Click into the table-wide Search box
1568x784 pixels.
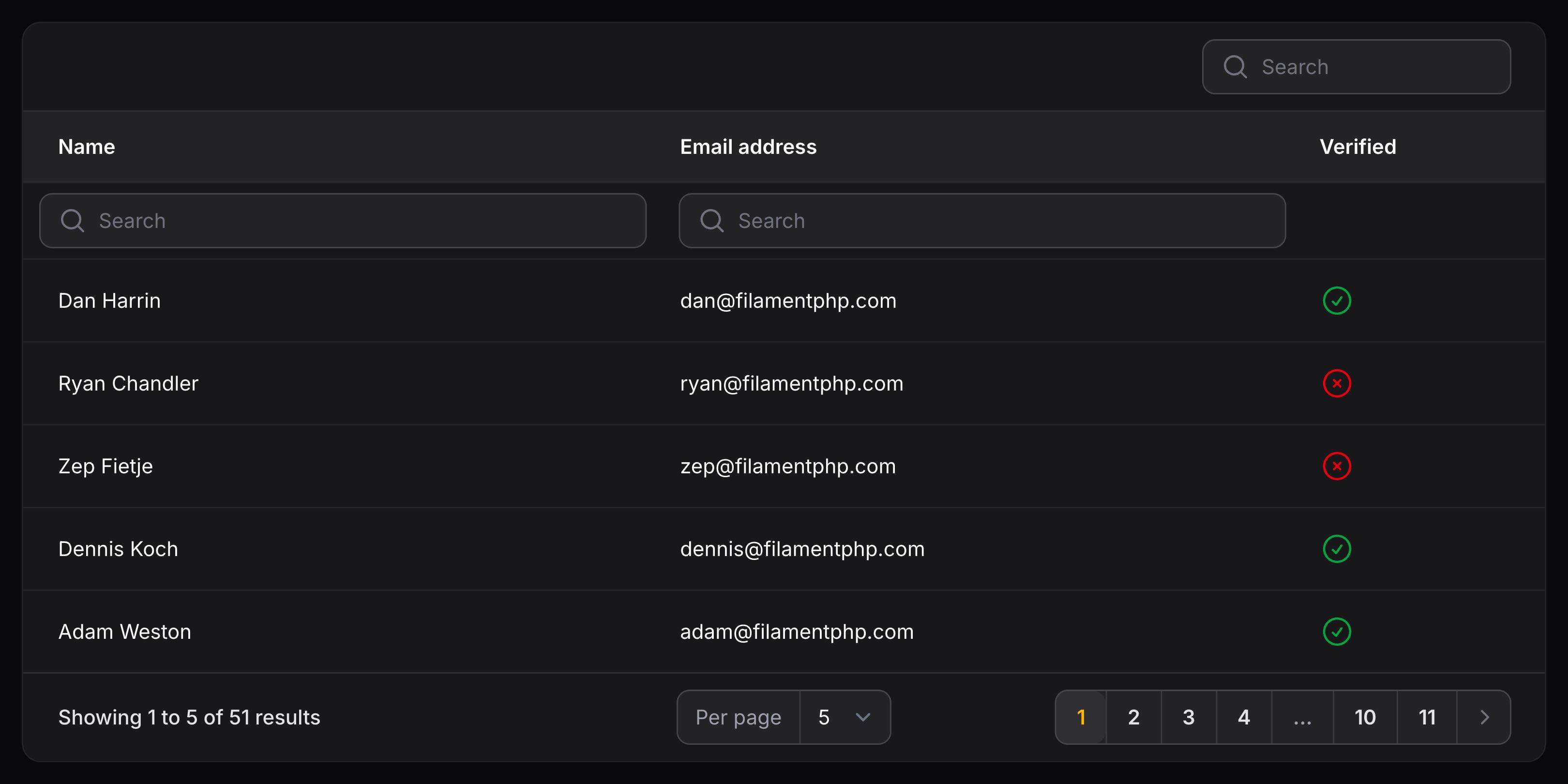coord(1376,67)
